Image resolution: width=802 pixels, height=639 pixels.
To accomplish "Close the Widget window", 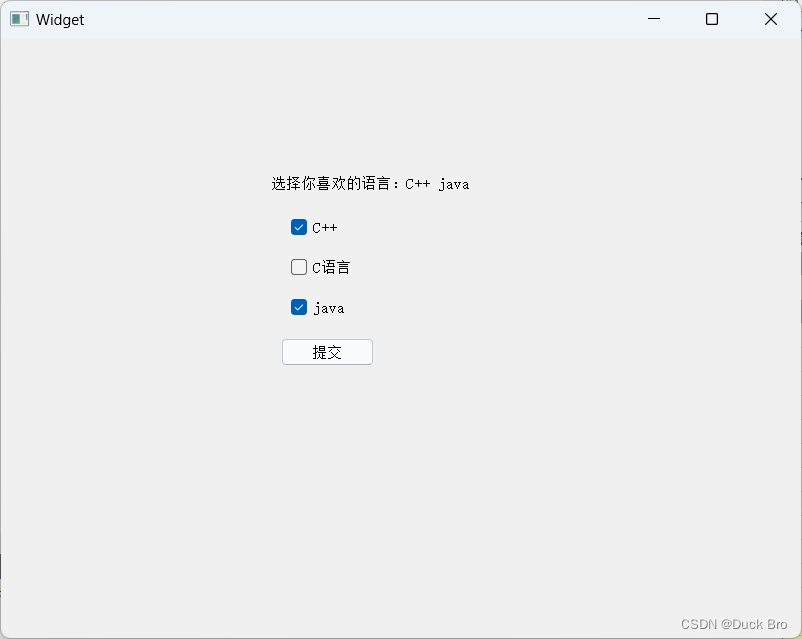I will click(771, 19).
